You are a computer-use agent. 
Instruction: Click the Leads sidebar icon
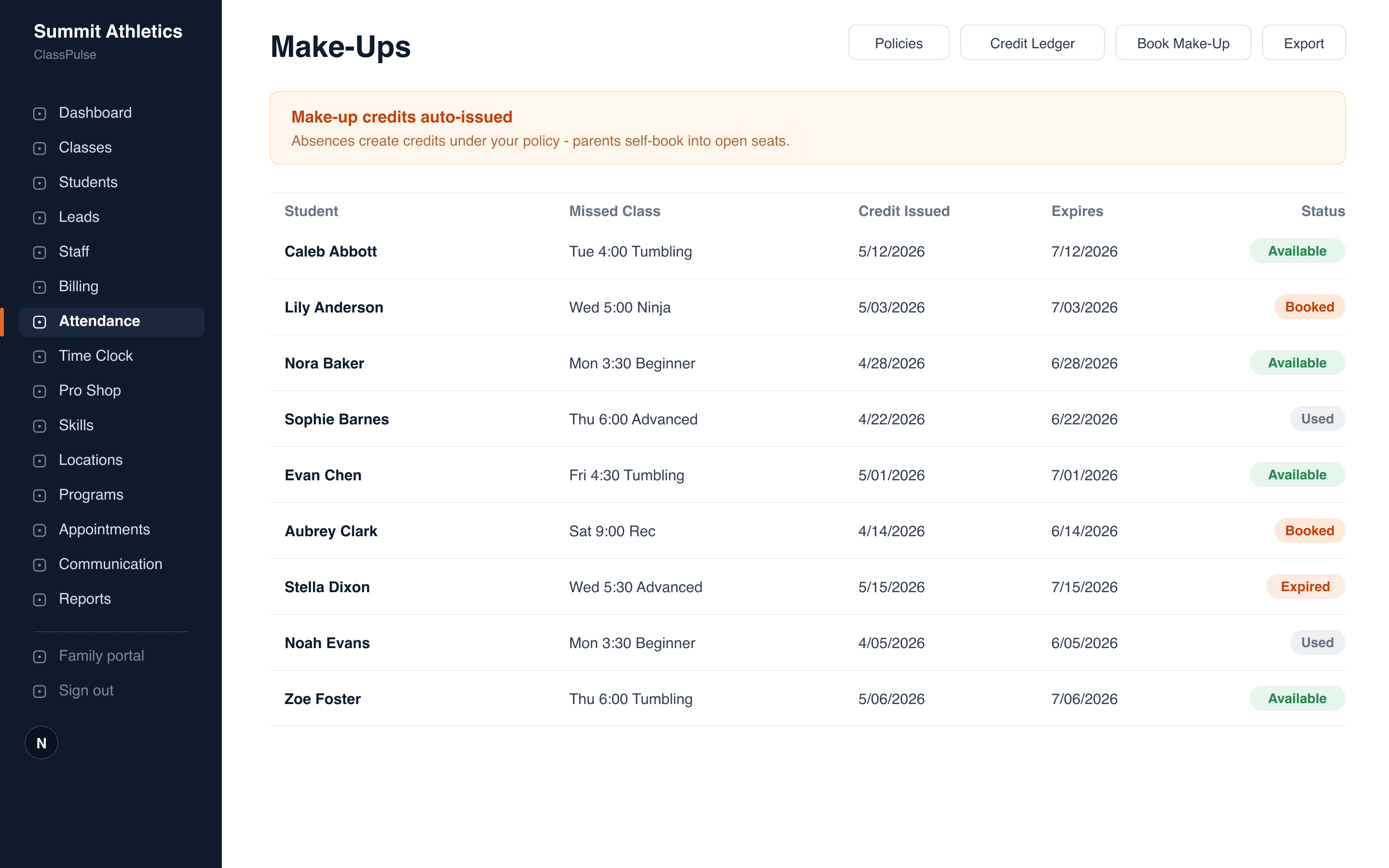[40, 217]
